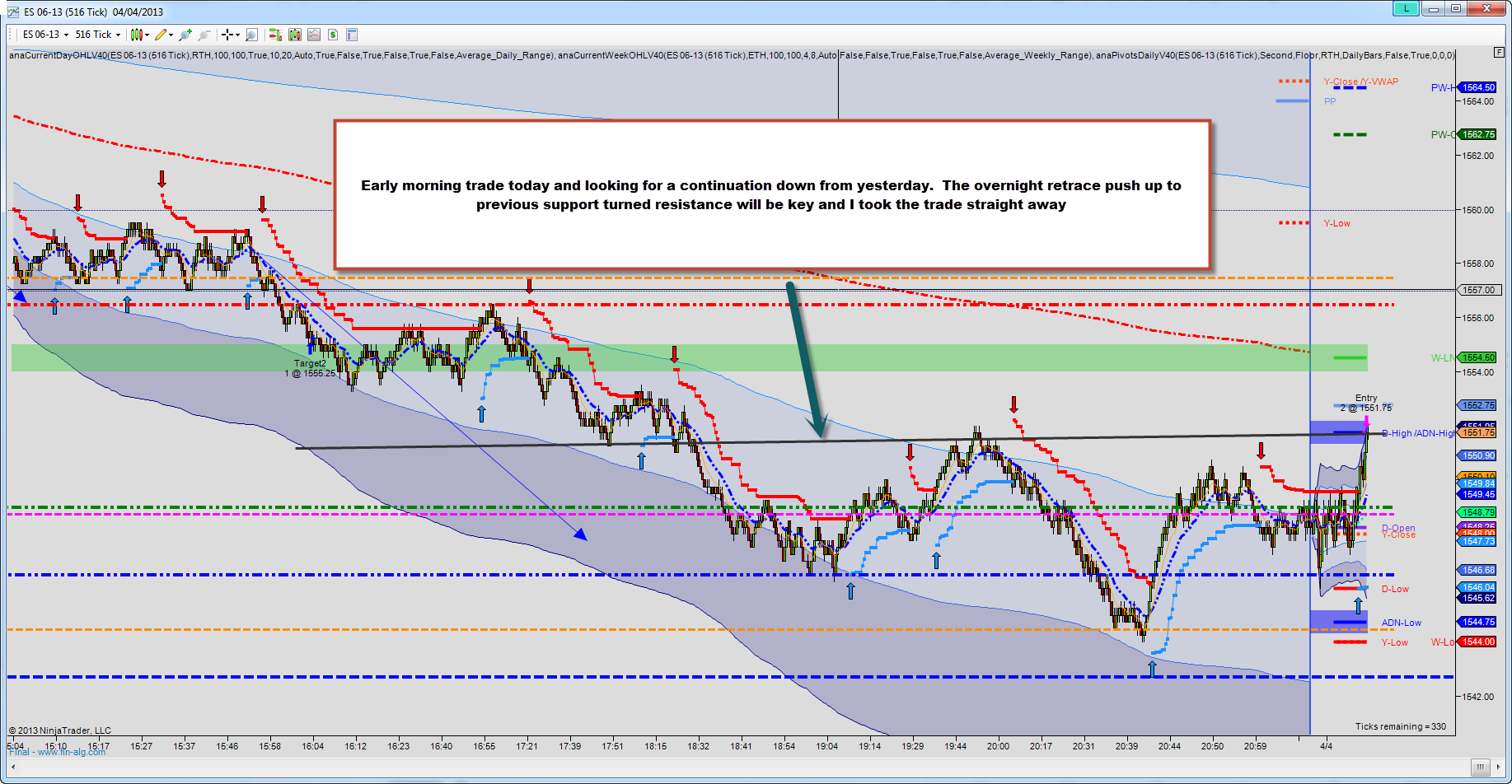
Task: Open the ES 06-13 instrument selector
Action: click(45, 35)
